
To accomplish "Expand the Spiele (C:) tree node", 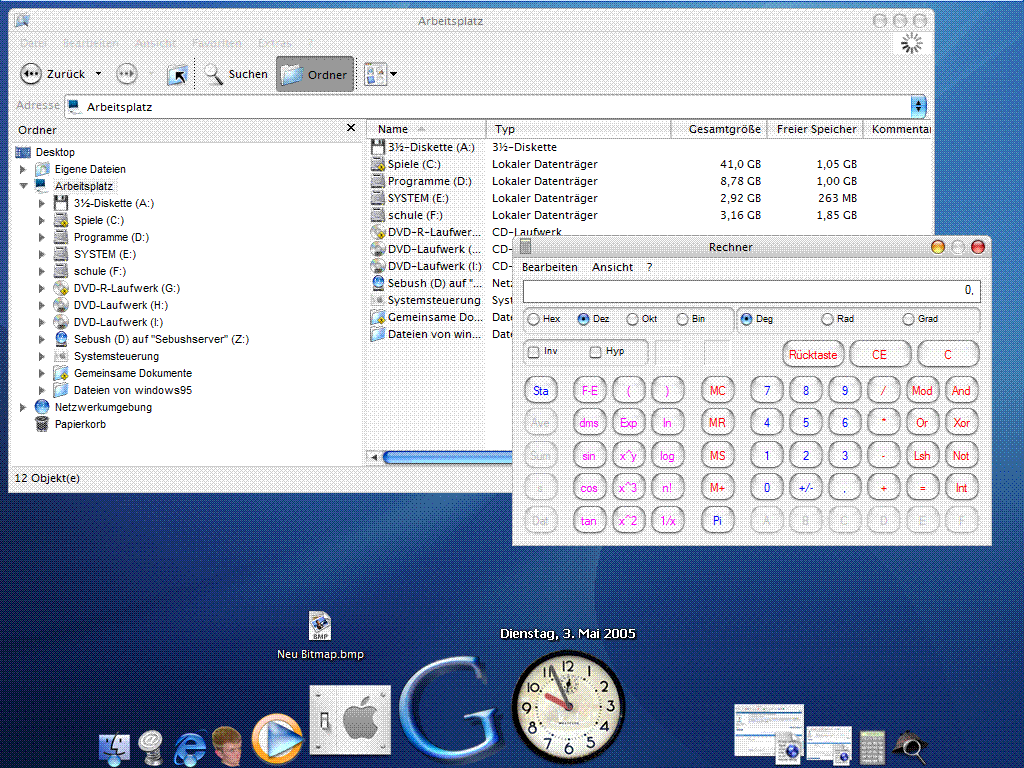I will click(42, 220).
